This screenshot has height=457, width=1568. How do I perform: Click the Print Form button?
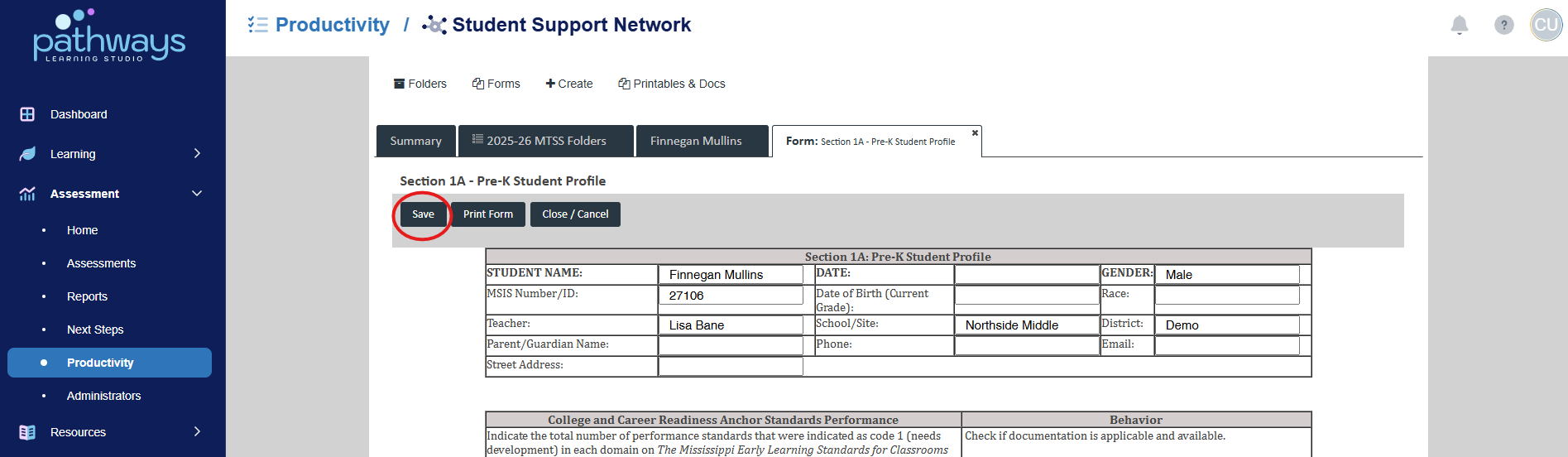click(x=488, y=214)
